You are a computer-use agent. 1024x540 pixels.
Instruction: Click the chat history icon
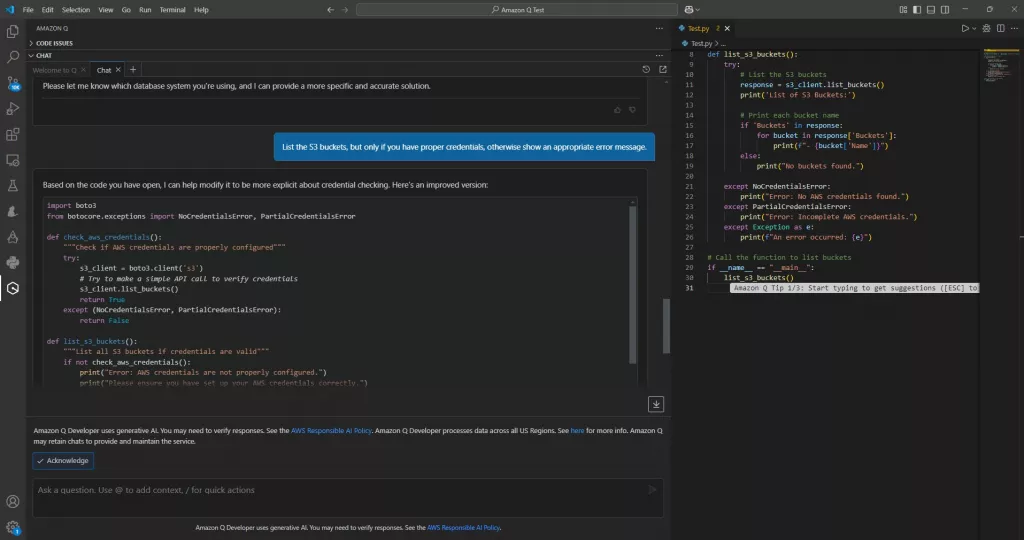[647, 70]
